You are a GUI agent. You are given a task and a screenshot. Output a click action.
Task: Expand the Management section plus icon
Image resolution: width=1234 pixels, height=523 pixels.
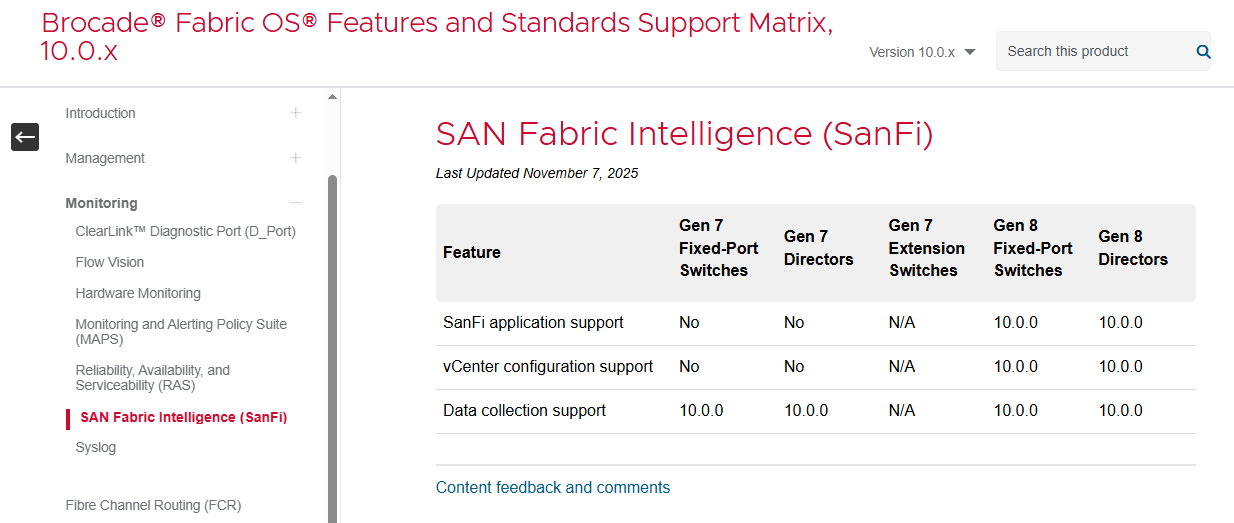296,158
